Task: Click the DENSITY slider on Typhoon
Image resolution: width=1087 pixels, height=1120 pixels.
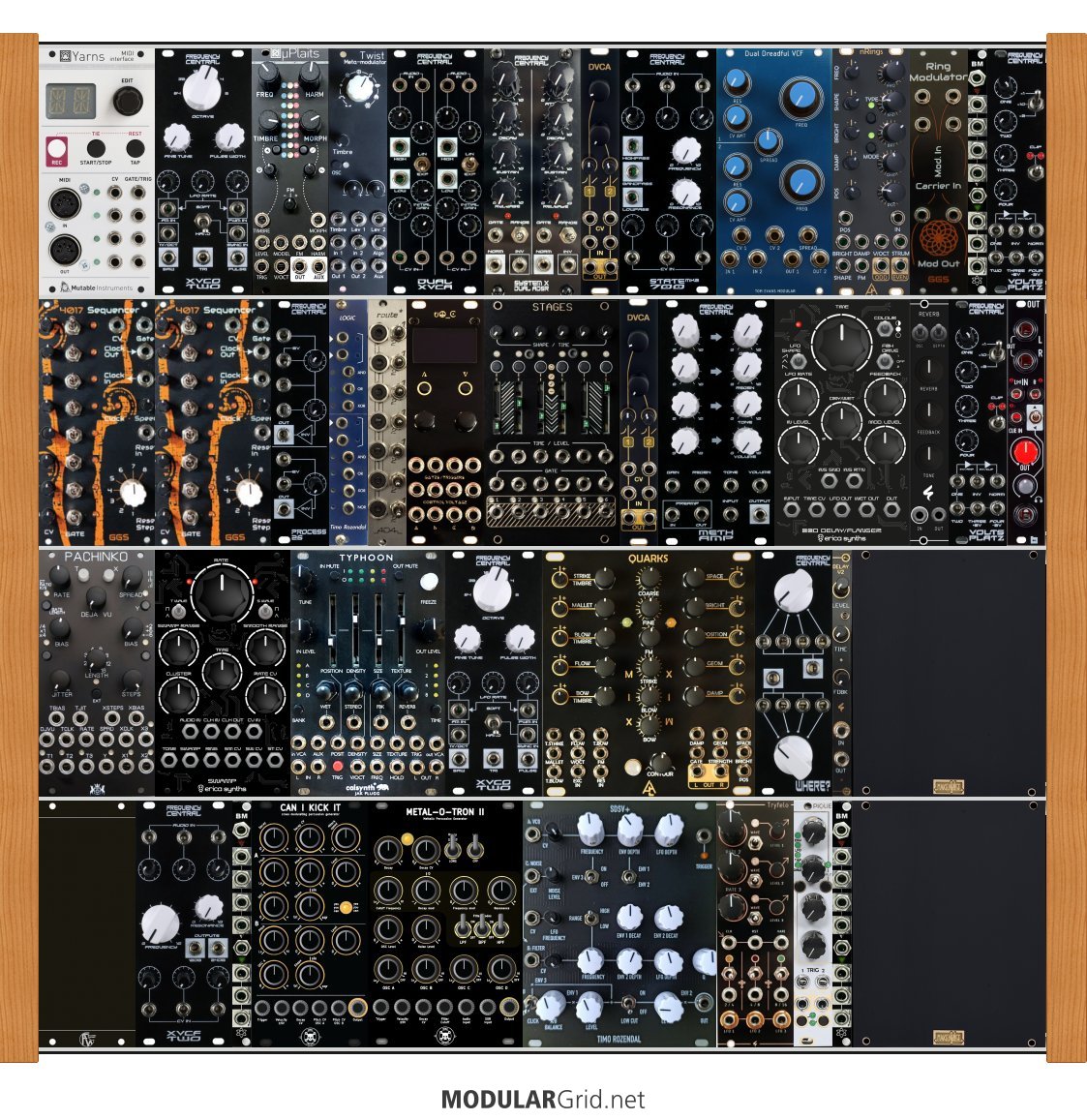Action: tap(355, 628)
